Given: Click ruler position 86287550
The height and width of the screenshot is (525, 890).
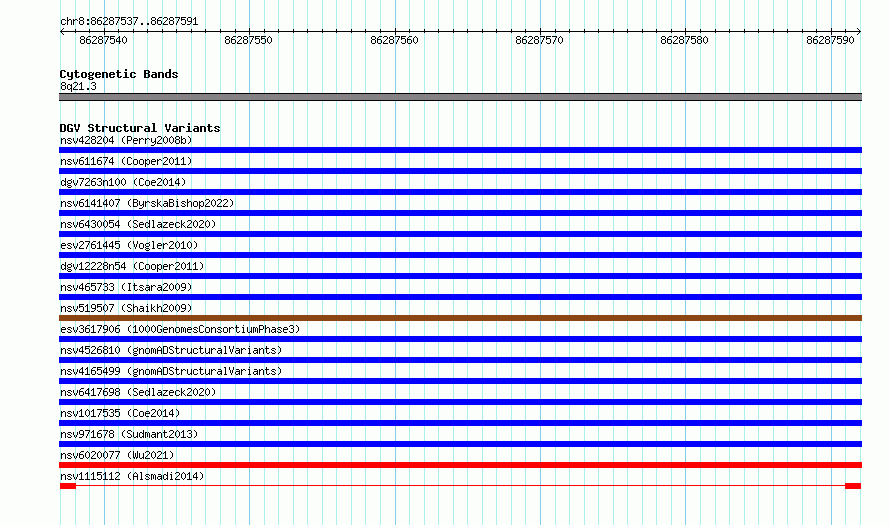Looking at the screenshot, I should click(249, 40).
